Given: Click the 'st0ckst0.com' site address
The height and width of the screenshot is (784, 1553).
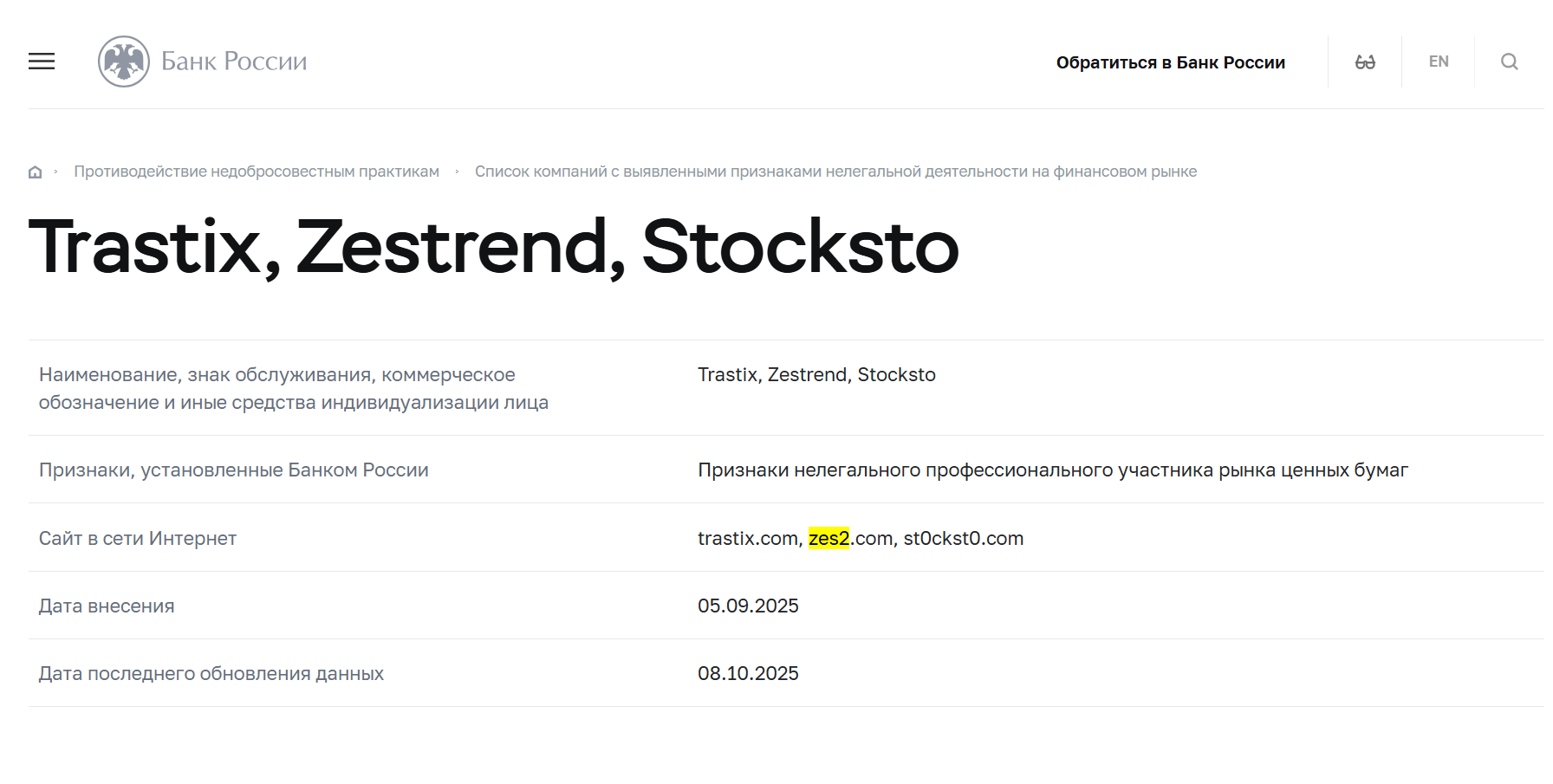Looking at the screenshot, I should [963, 538].
